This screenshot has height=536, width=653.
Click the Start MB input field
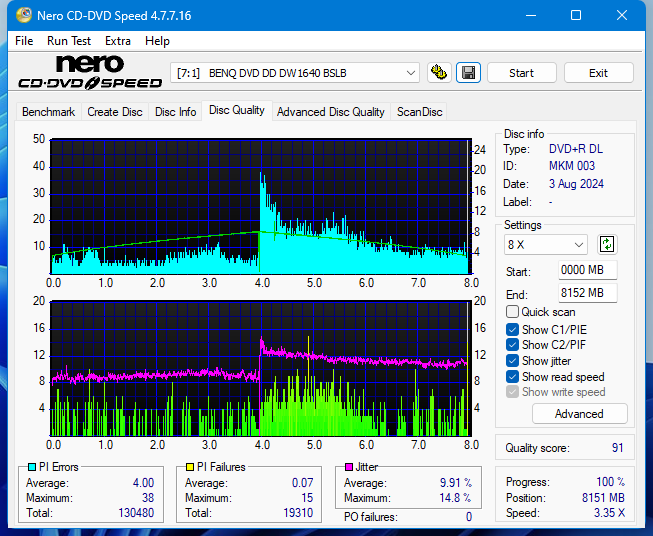coord(587,270)
